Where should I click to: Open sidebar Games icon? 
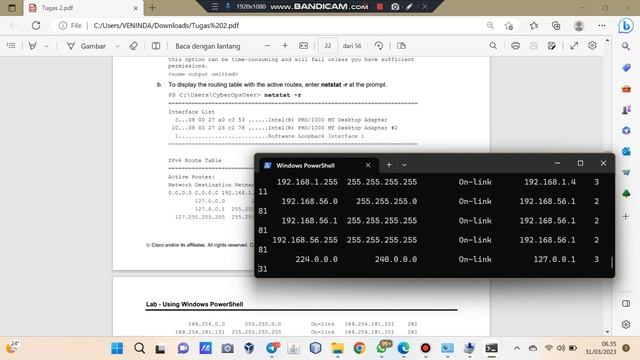[x=626, y=109]
